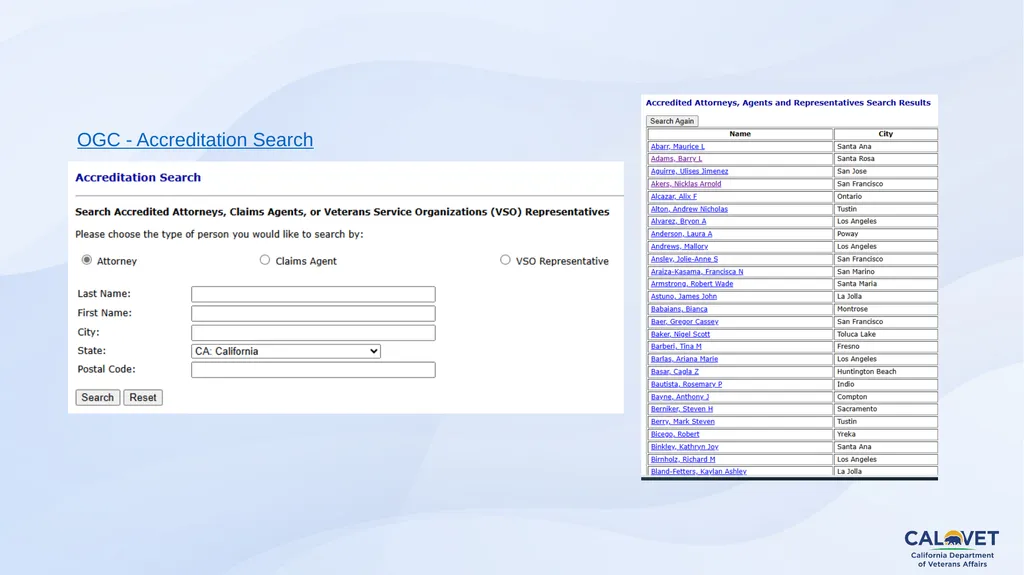Open the Baker, Nigel Scott link
Image resolution: width=1024 pixels, height=575 pixels.
coord(680,334)
